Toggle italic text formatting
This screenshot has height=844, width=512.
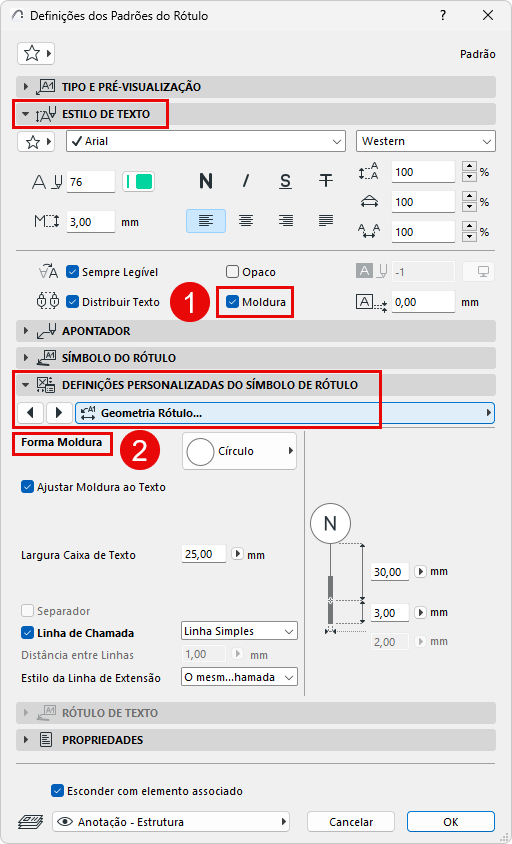tap(246, 181)
